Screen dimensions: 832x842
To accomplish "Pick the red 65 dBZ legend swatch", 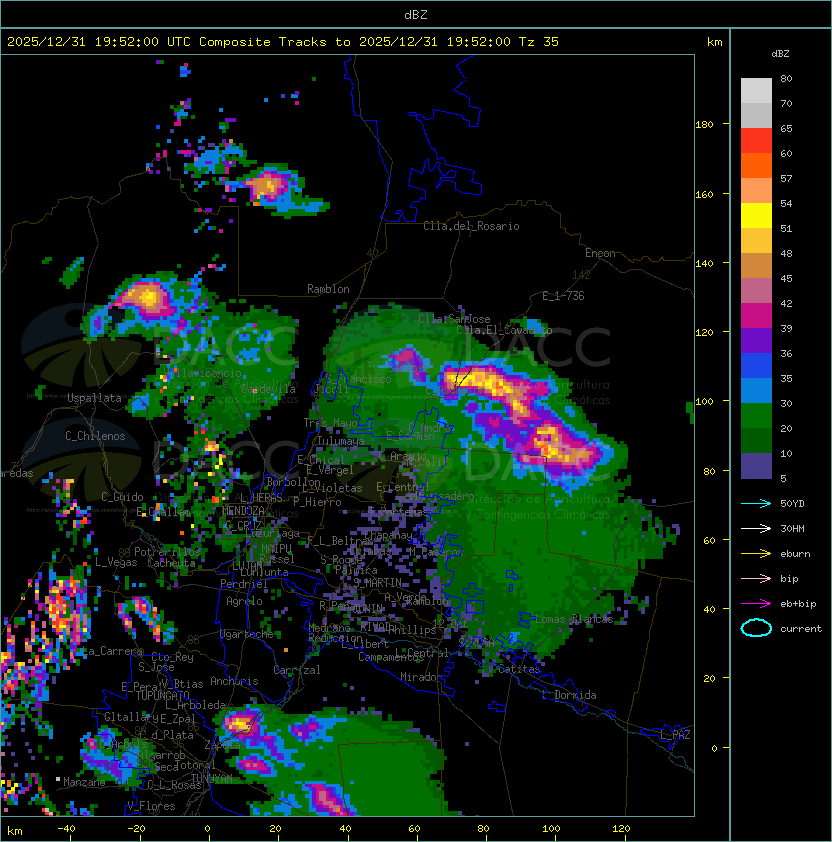I will coord(756,141).
